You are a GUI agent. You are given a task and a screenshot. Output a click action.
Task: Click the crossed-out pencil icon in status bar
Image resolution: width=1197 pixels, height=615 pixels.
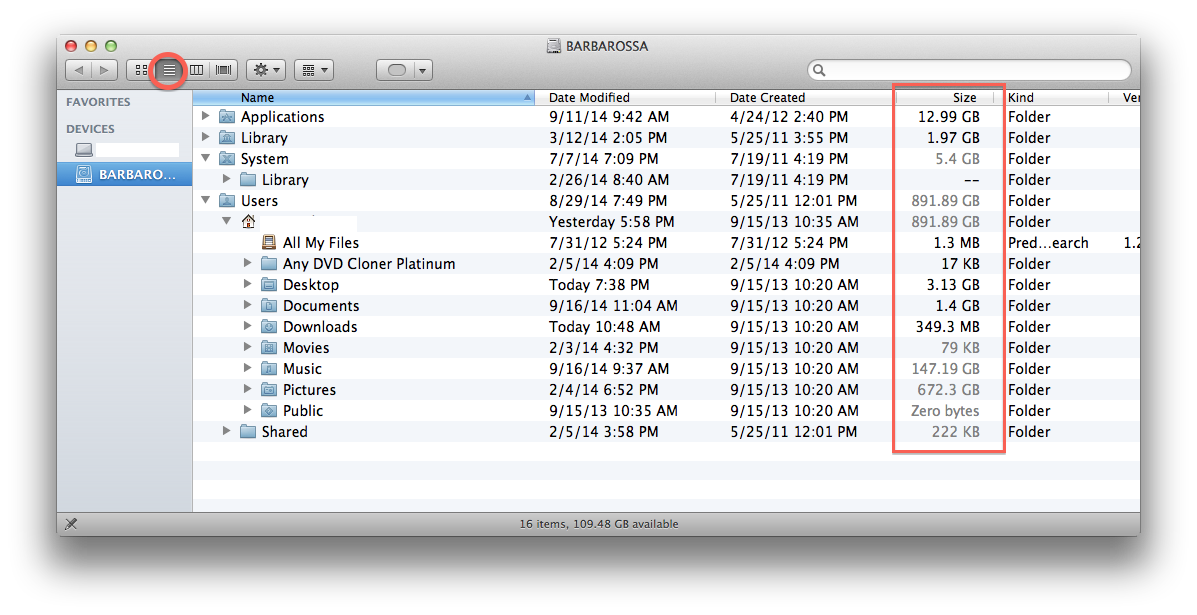coord(71,523)
